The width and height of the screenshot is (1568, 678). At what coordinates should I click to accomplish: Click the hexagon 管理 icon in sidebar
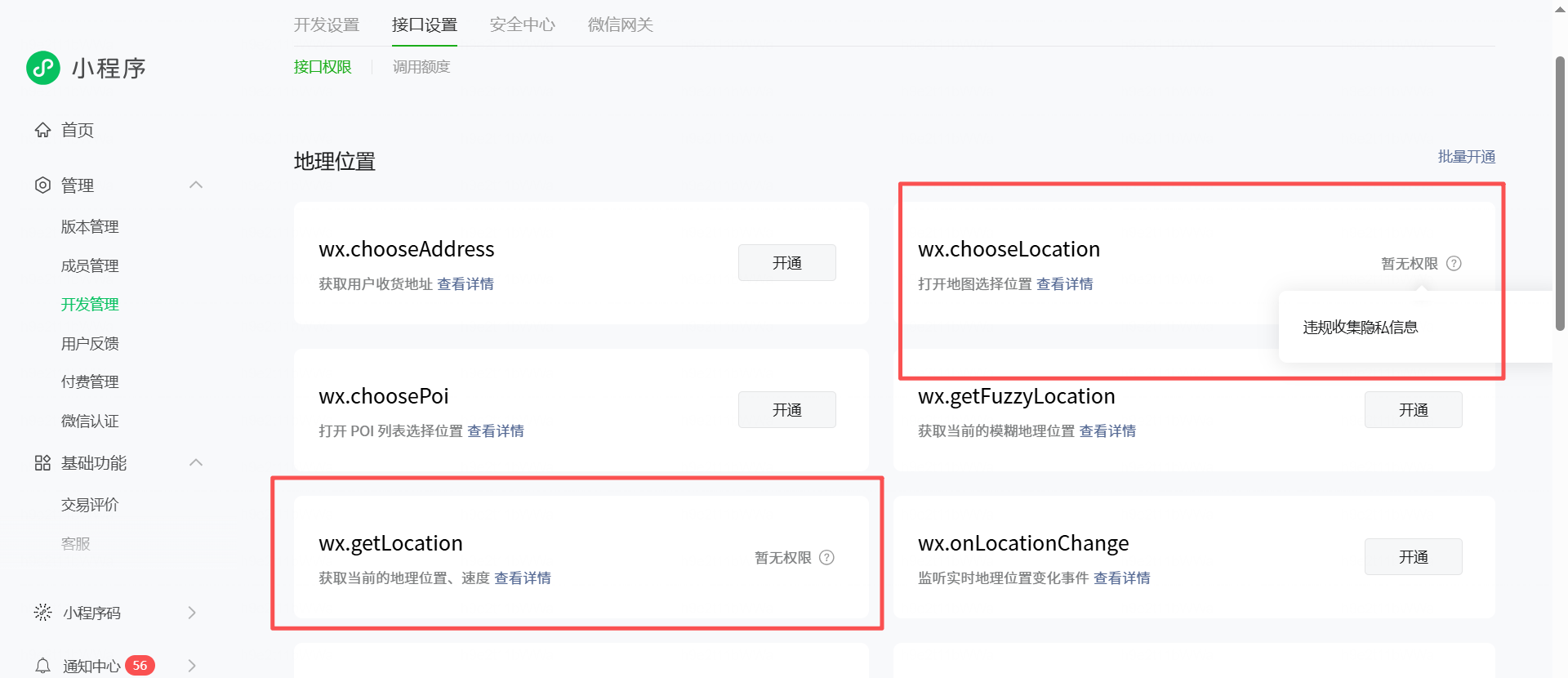click(x=42, y=185)
